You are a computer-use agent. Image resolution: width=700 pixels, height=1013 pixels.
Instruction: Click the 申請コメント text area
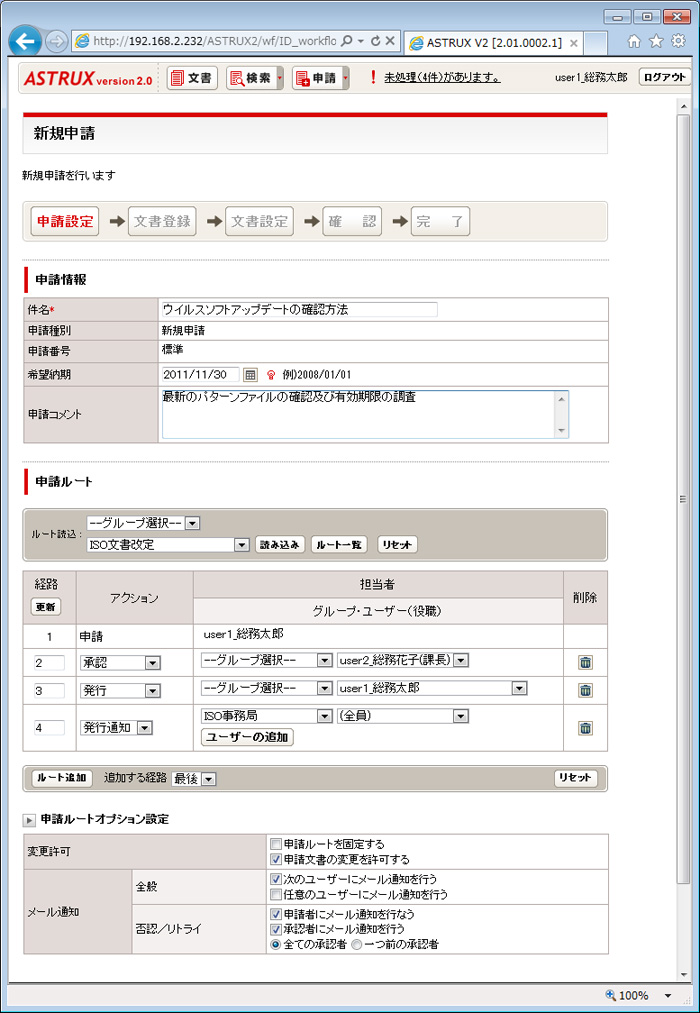[x=365, y=414]
